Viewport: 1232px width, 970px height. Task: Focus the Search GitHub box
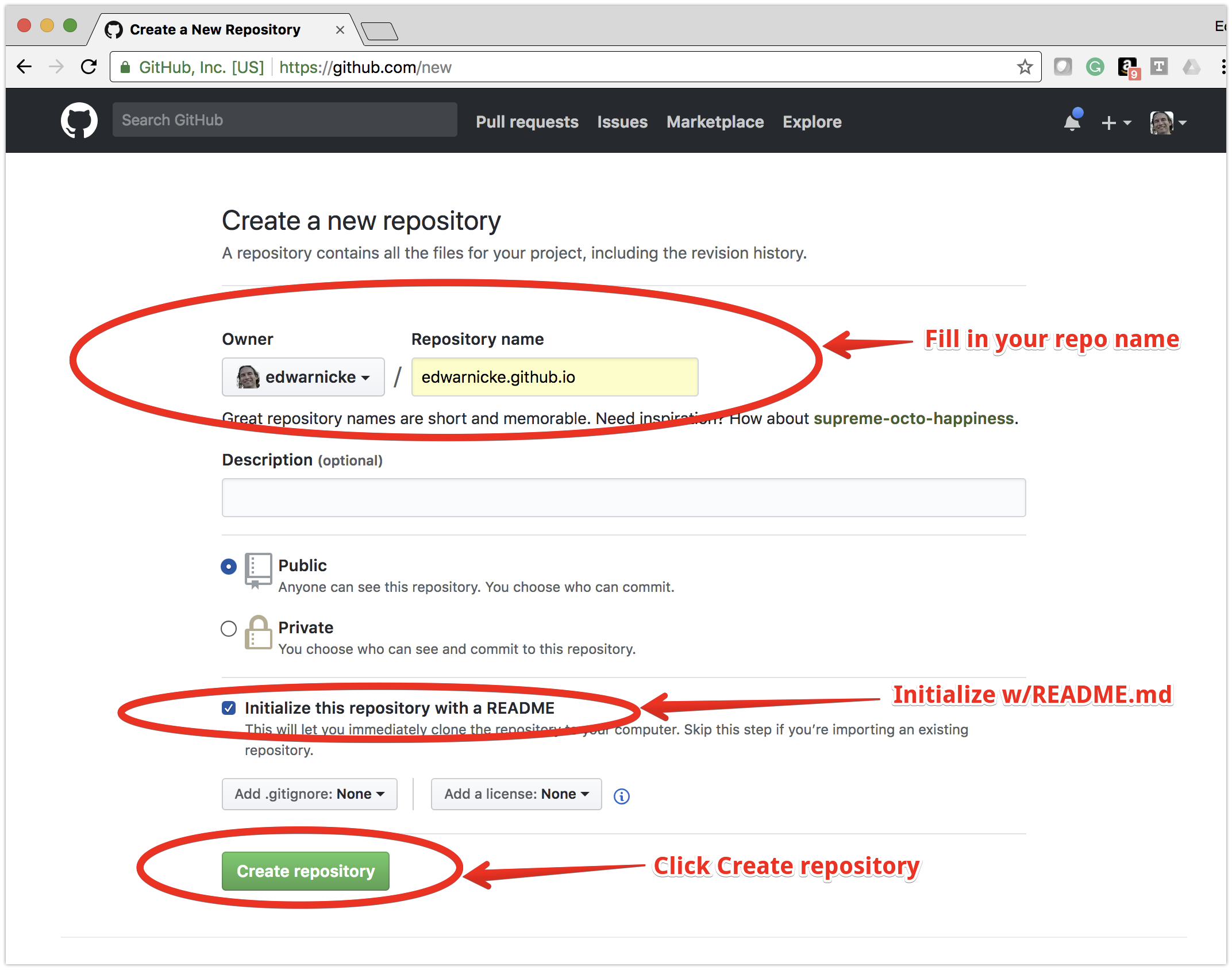[x=285, y=120]
